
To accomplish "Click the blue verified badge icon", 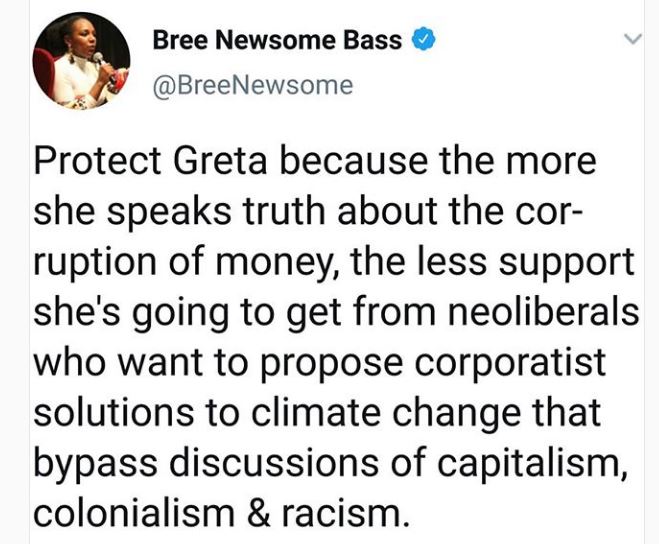I will (x=424, y=41).
